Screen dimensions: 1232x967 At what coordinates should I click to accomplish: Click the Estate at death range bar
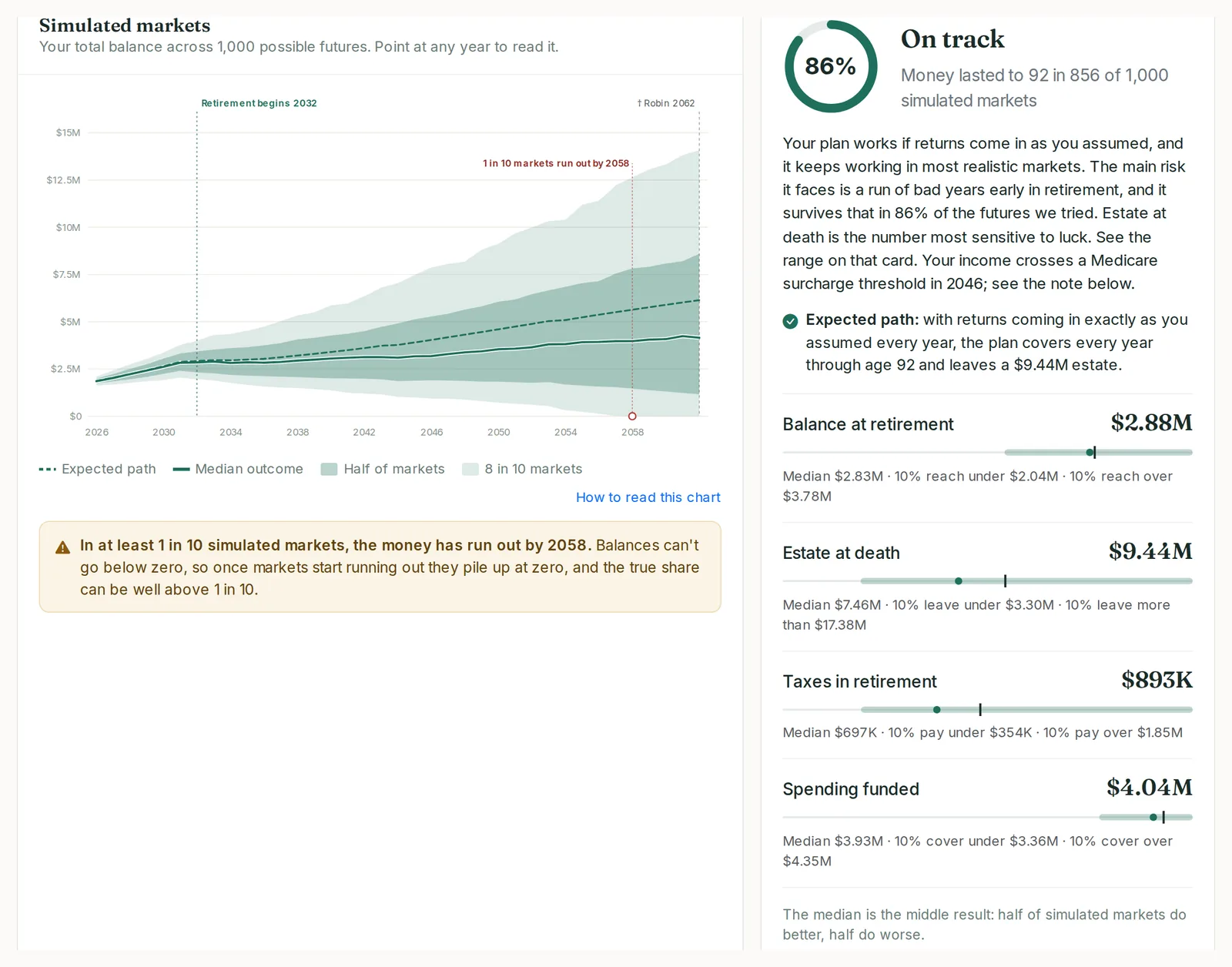987,581
